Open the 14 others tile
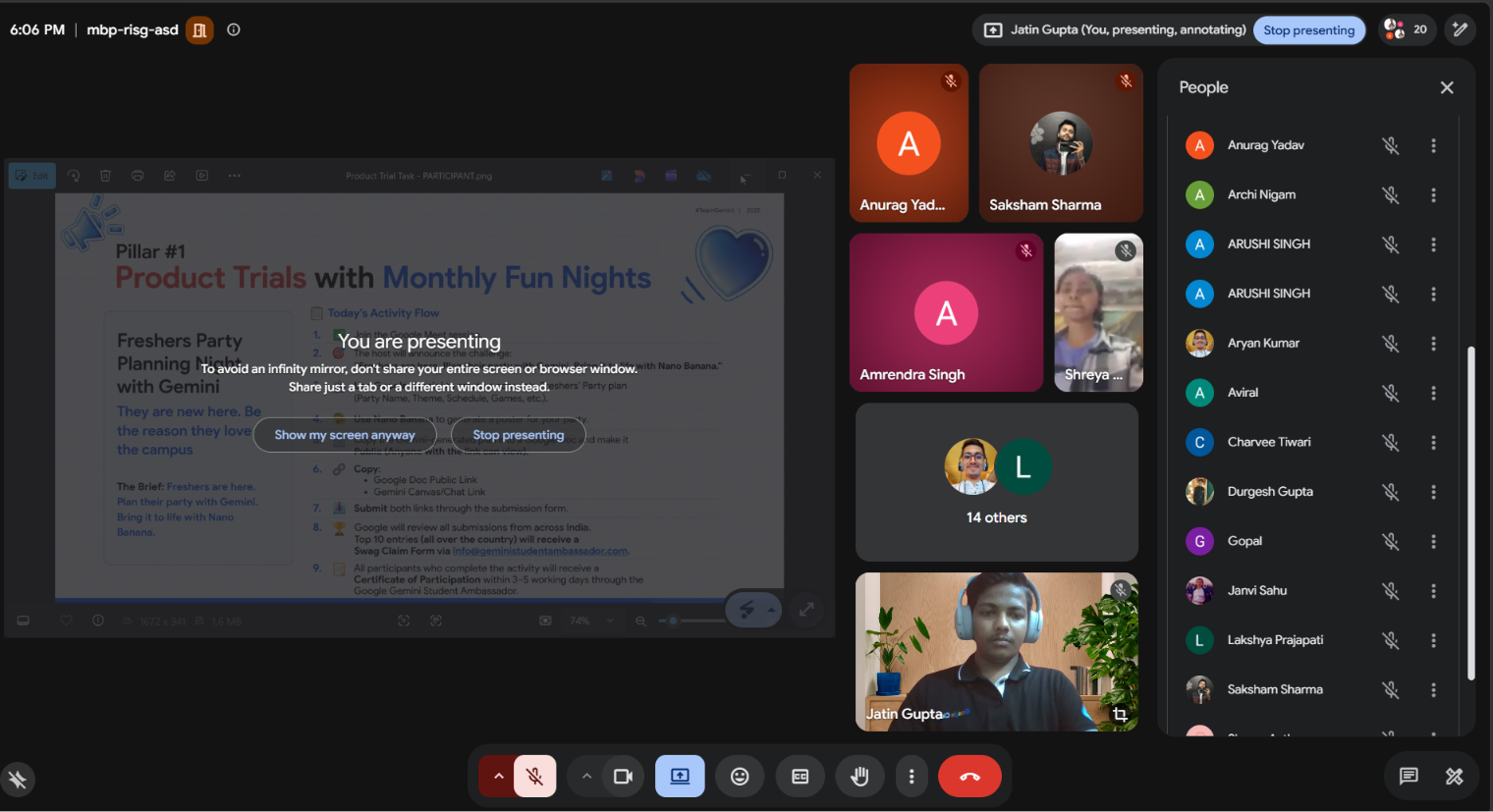This screenshot has width=1493, height=812. pos(997,482)
